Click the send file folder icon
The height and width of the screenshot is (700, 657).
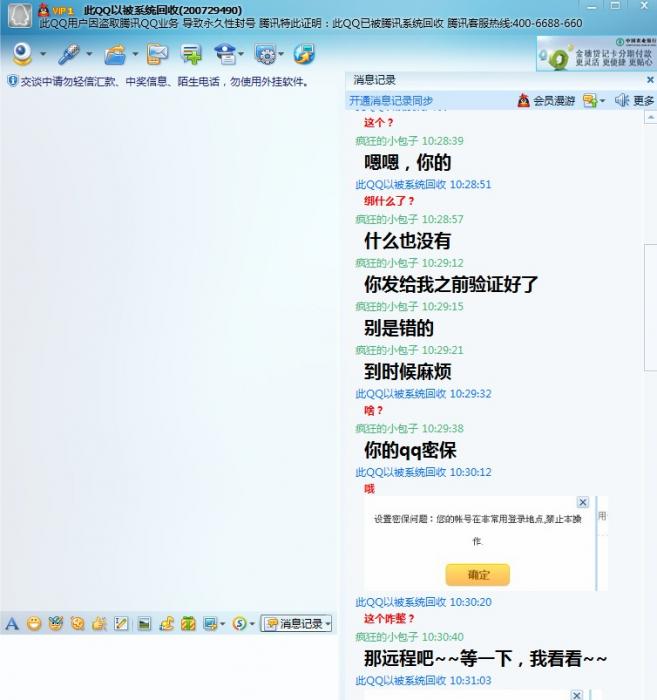click(115, 54)
